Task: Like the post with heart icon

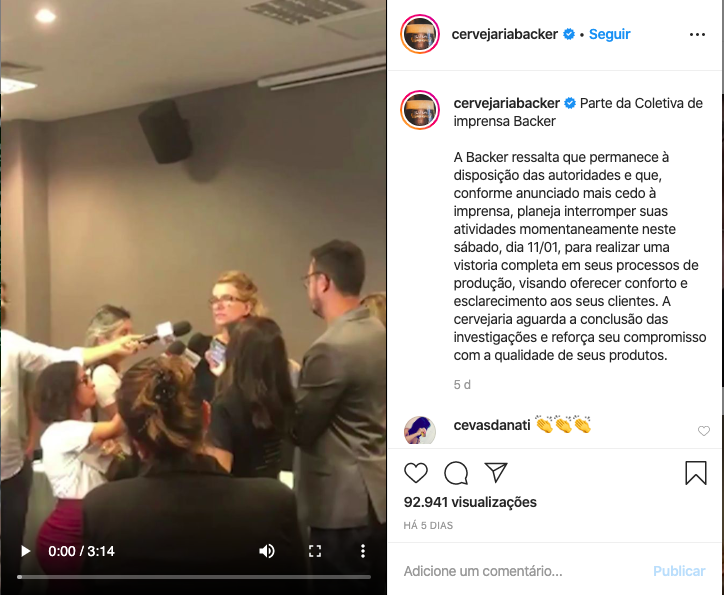Action: tap(416, 473)
